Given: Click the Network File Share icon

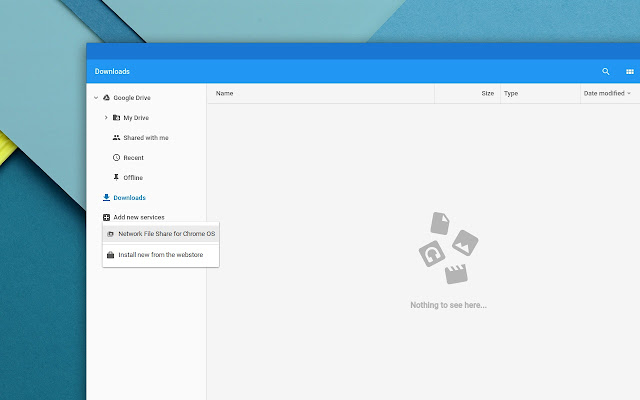Looking at the screenshot, I should coord(110,234).
